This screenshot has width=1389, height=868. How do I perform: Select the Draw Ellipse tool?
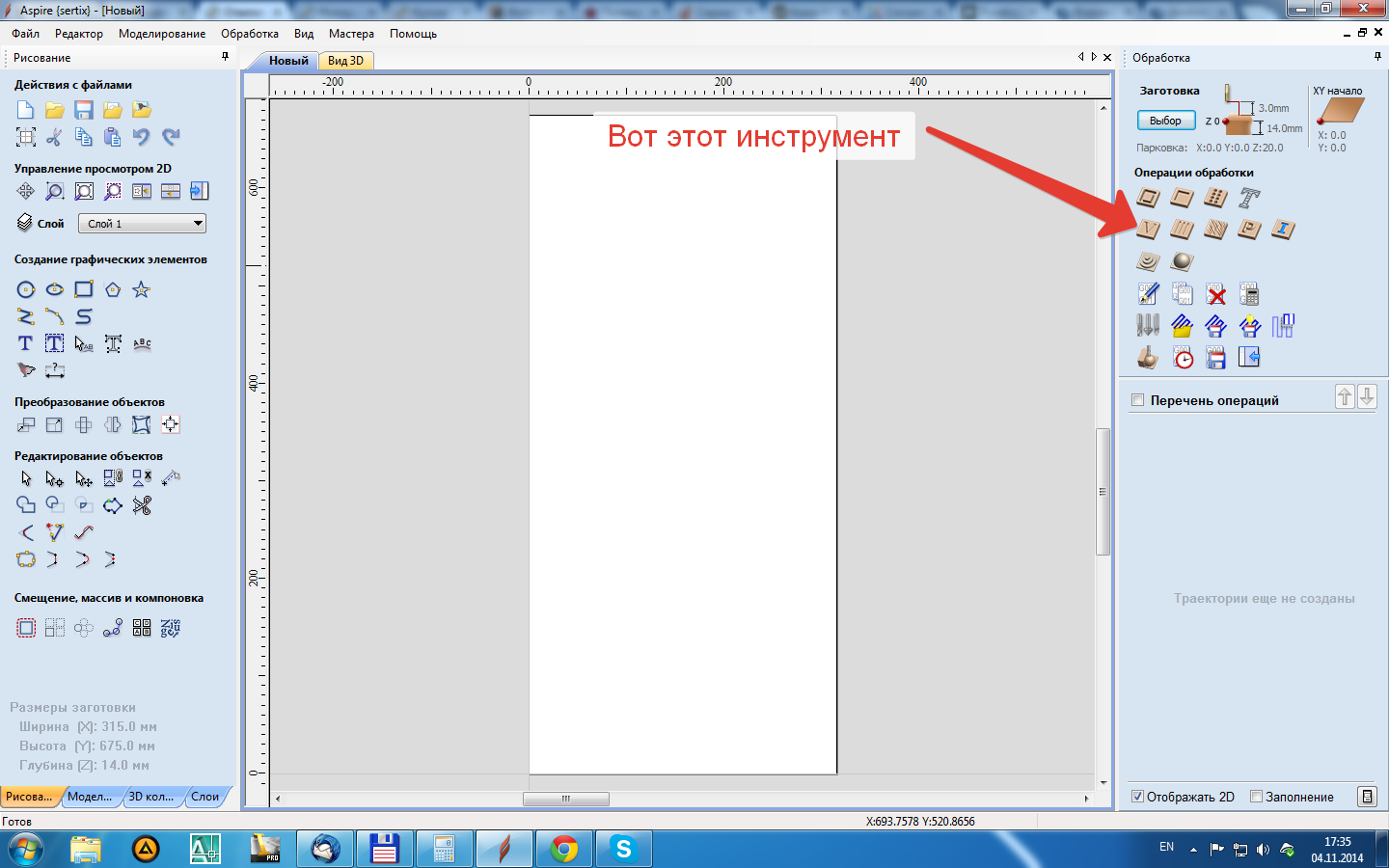55,289
